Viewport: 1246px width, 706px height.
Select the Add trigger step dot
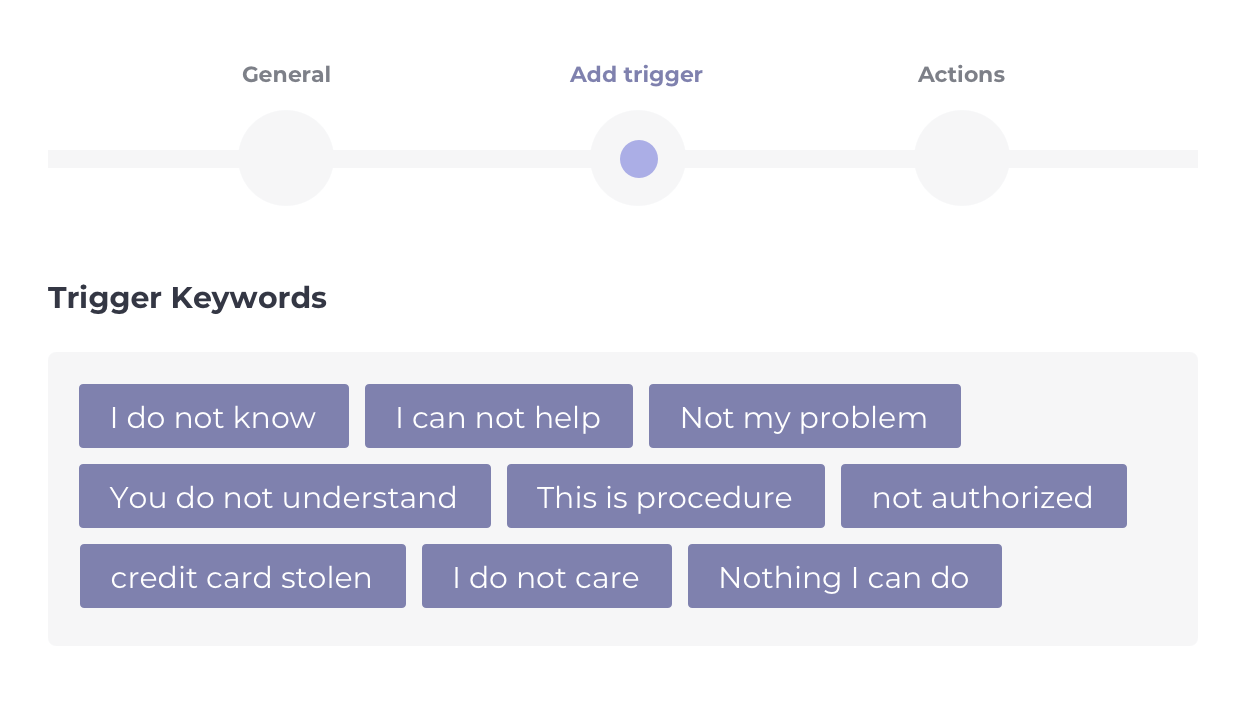(638, 158)
